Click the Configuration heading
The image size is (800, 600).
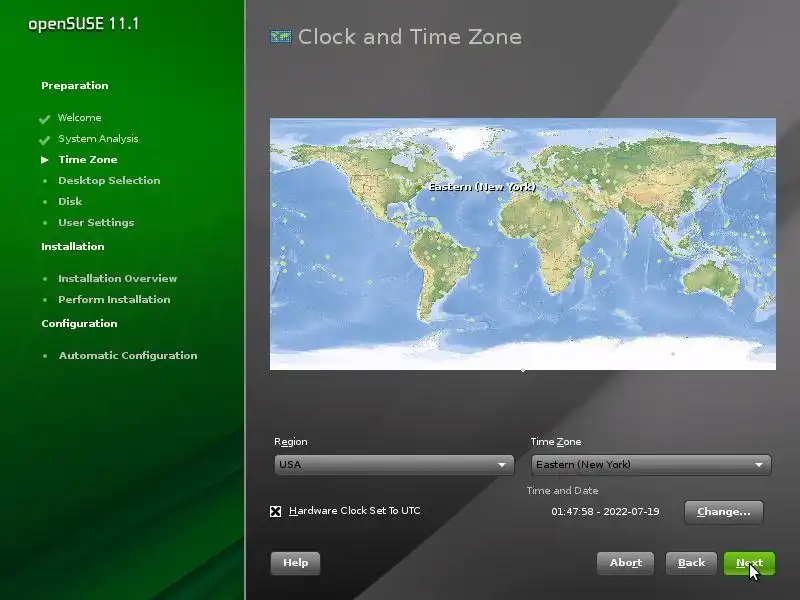(x=79, y=323)
